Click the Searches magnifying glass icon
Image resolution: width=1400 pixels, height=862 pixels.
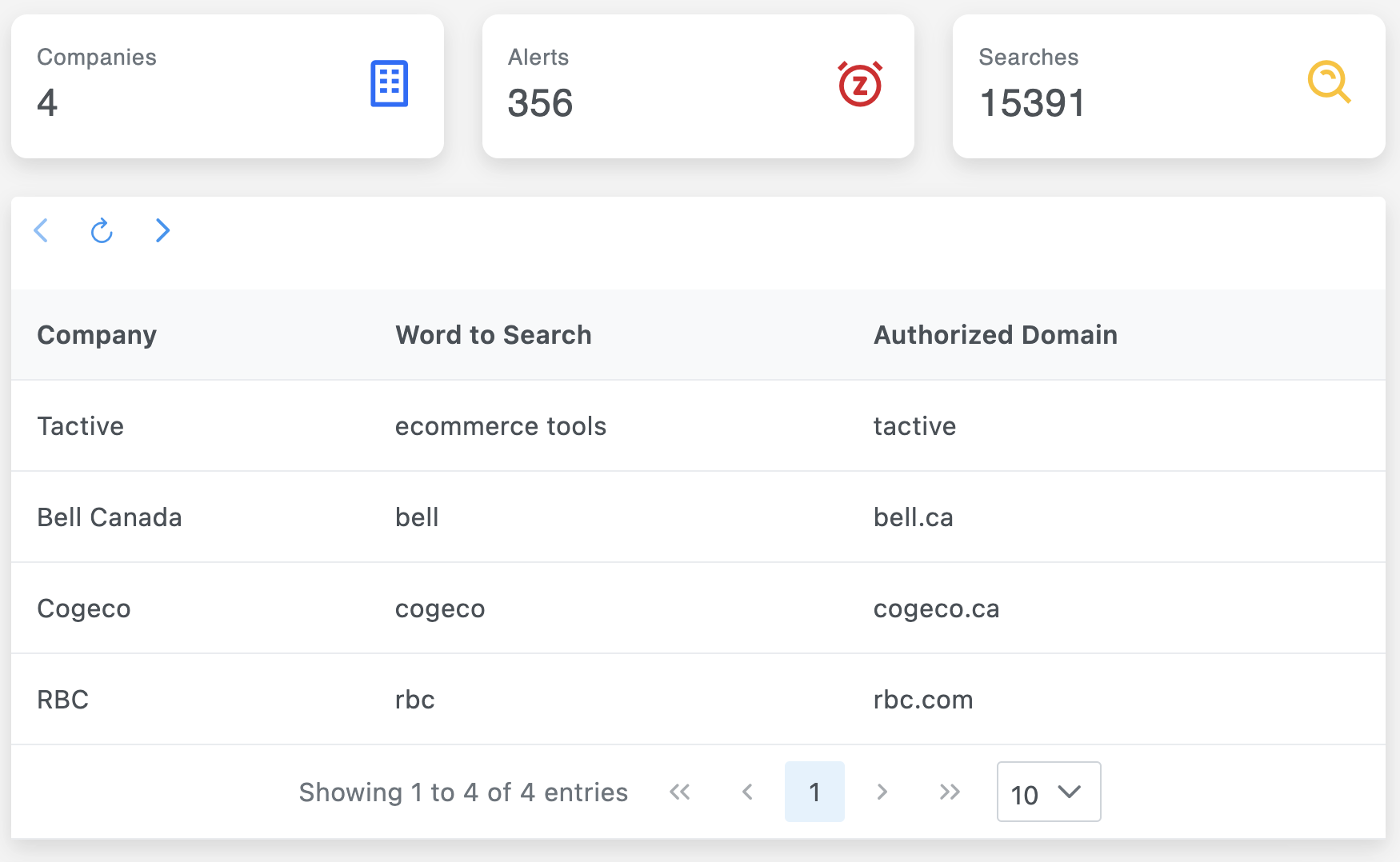coord(1329,83)
